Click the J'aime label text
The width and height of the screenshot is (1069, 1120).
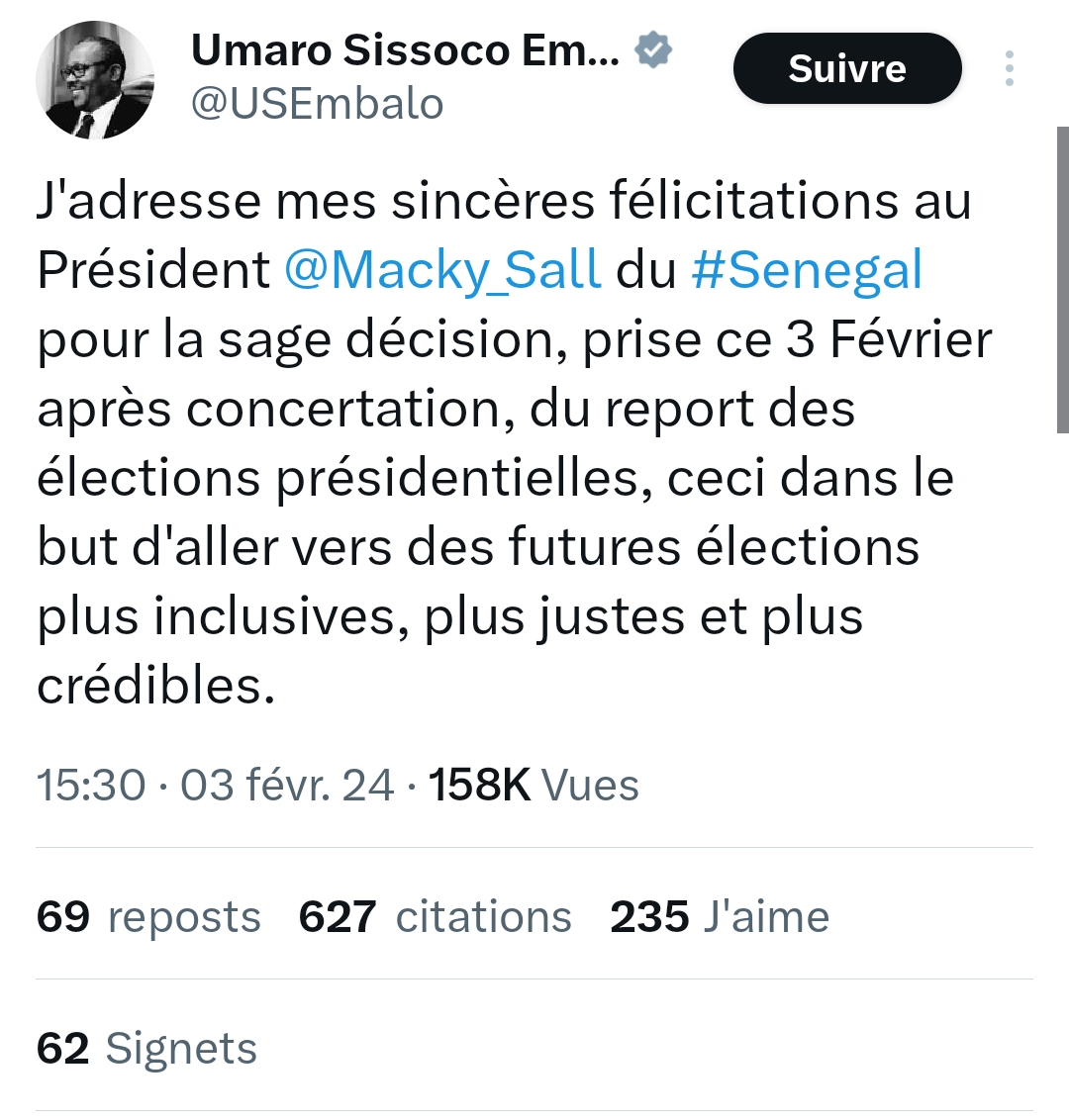(769, 916)
